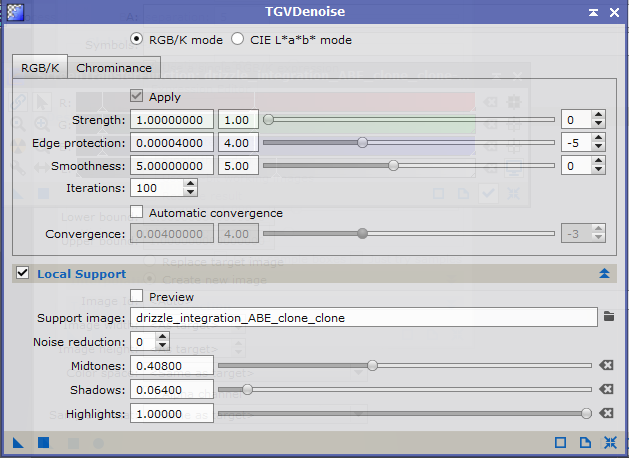Screen dimensions: 629x458
Task: Decrease the Edge protection exponent
Action: [598, 148]
